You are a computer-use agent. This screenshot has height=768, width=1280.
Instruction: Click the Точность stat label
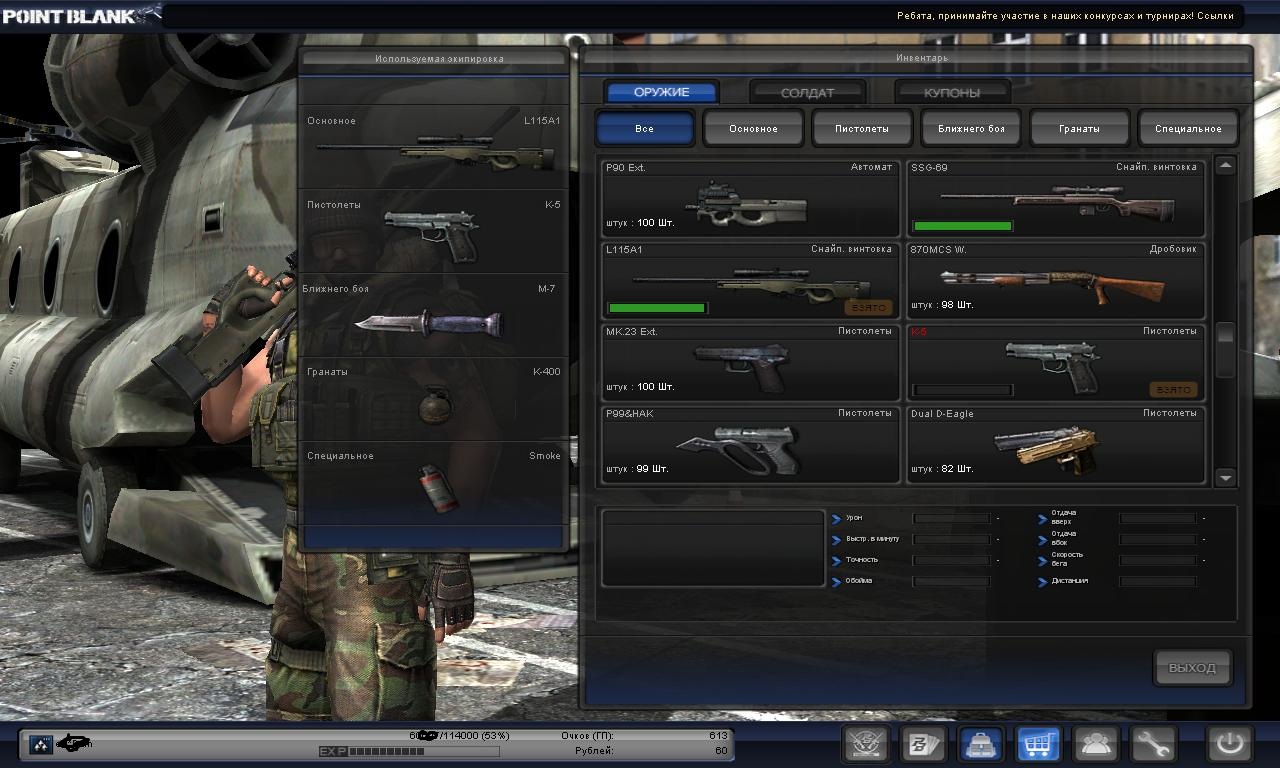[x=862, y=560]
